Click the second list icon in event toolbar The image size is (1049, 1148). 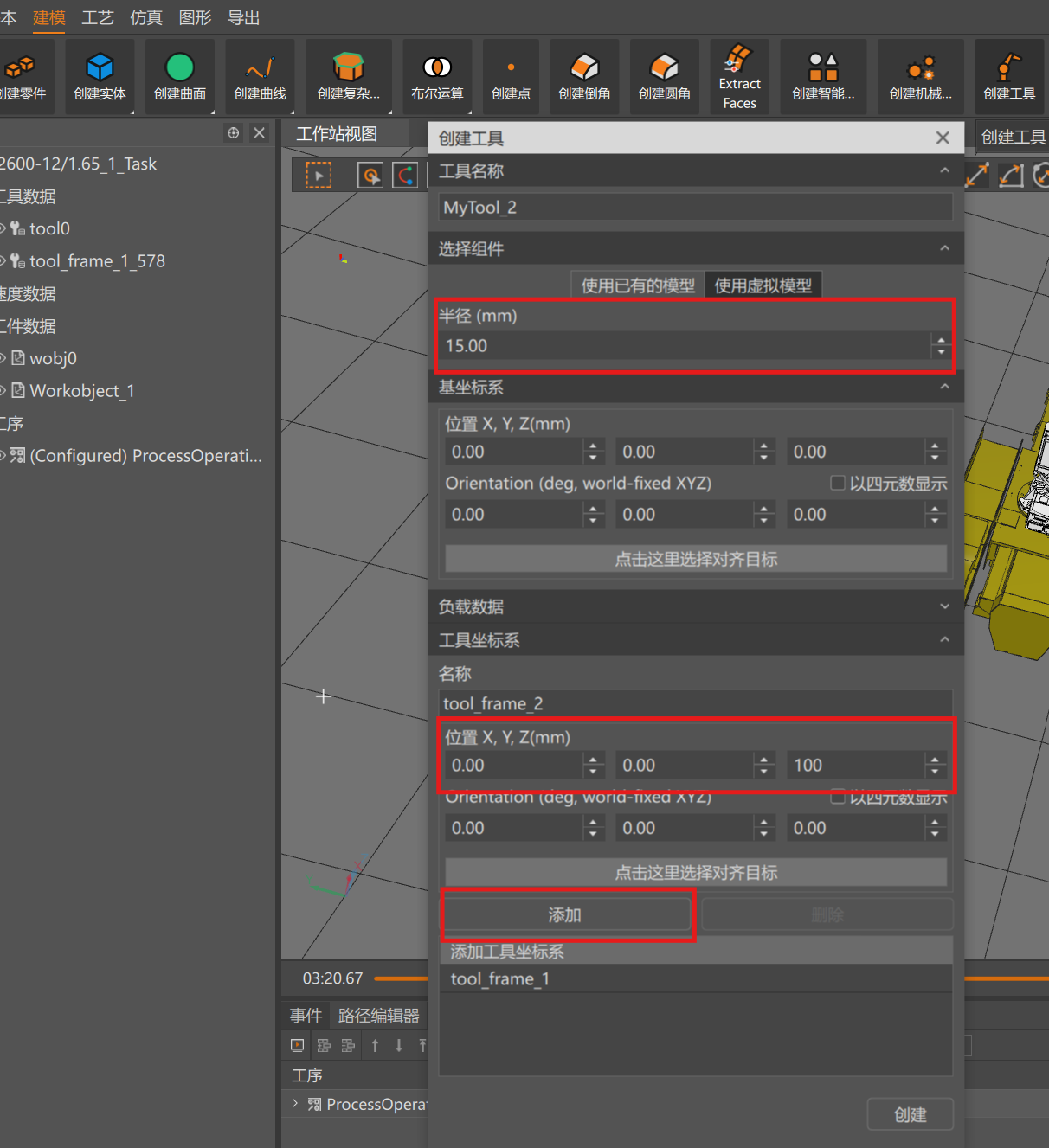pyautogui.click(x=324, y=1045)
